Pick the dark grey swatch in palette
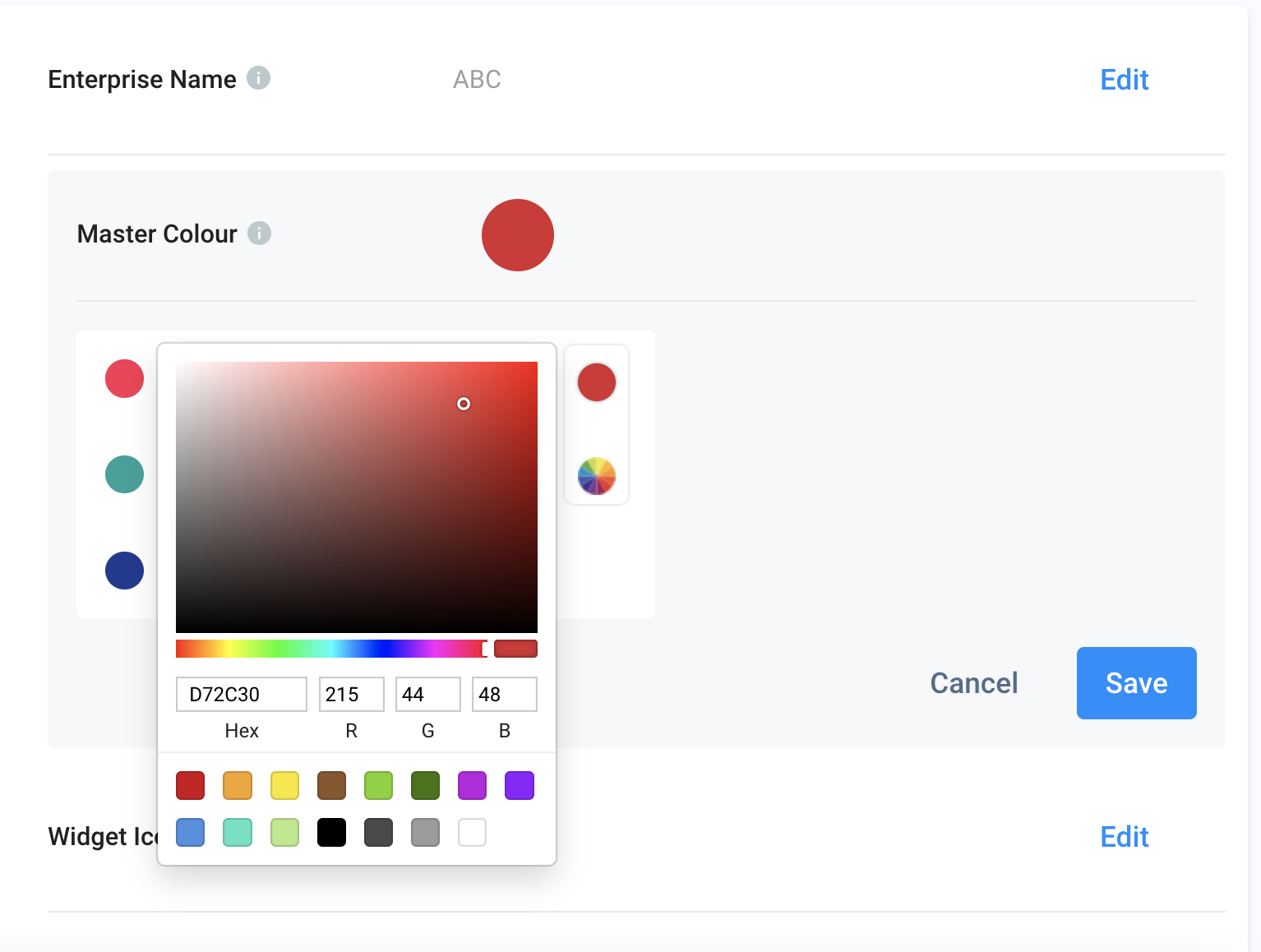The height and width of the screenshot is (952, 1261). (x=379, y=833)
